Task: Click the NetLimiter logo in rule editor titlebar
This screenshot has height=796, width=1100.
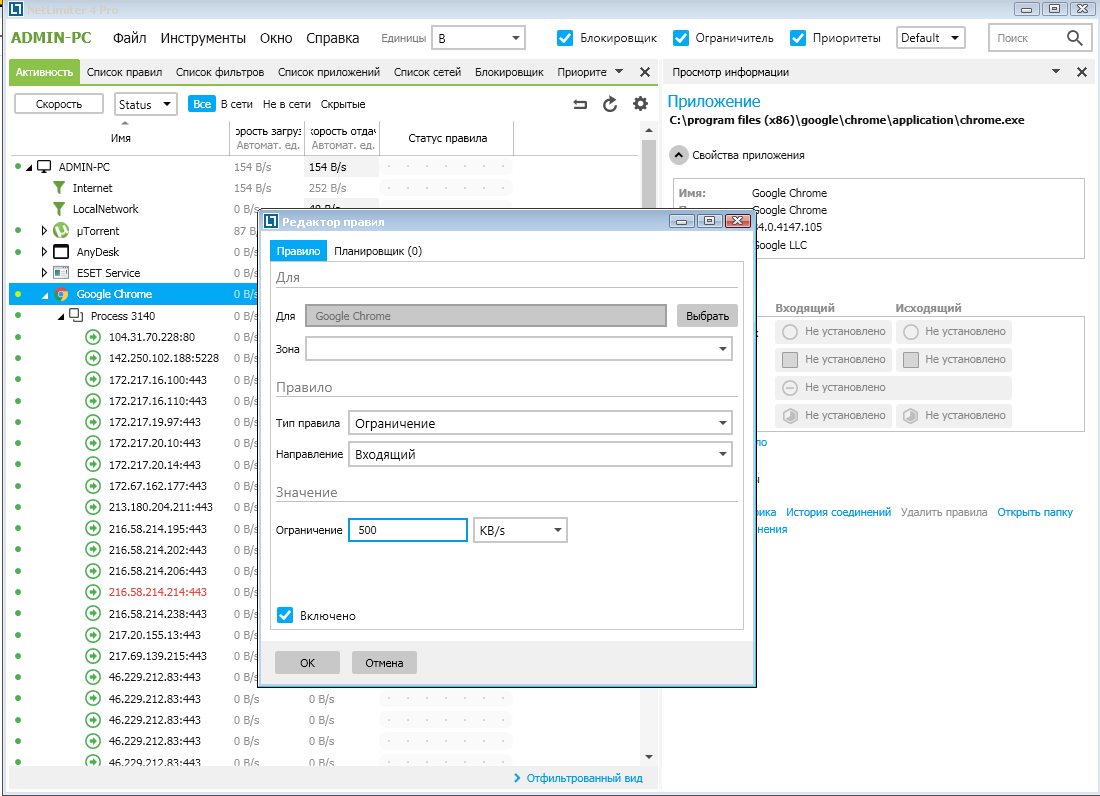Action: point(271,222)
